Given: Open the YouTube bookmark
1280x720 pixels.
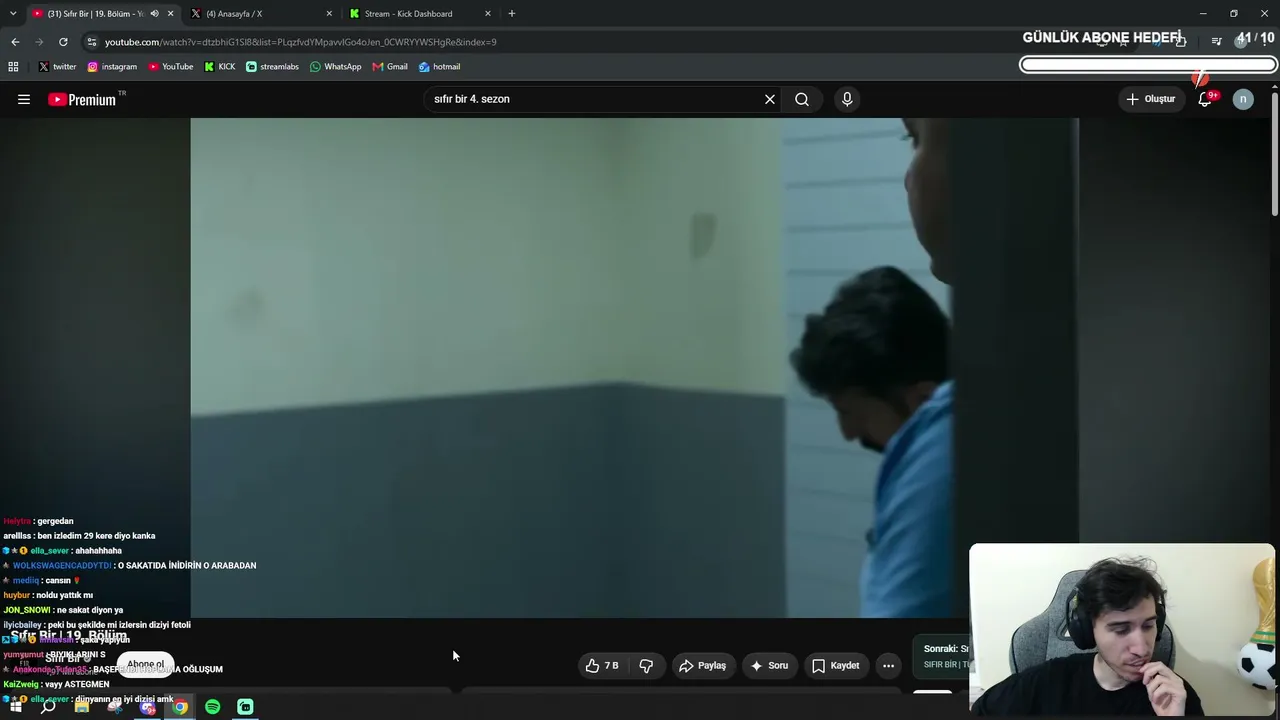Looking at the screenshot, I should [x=171, y=67].
